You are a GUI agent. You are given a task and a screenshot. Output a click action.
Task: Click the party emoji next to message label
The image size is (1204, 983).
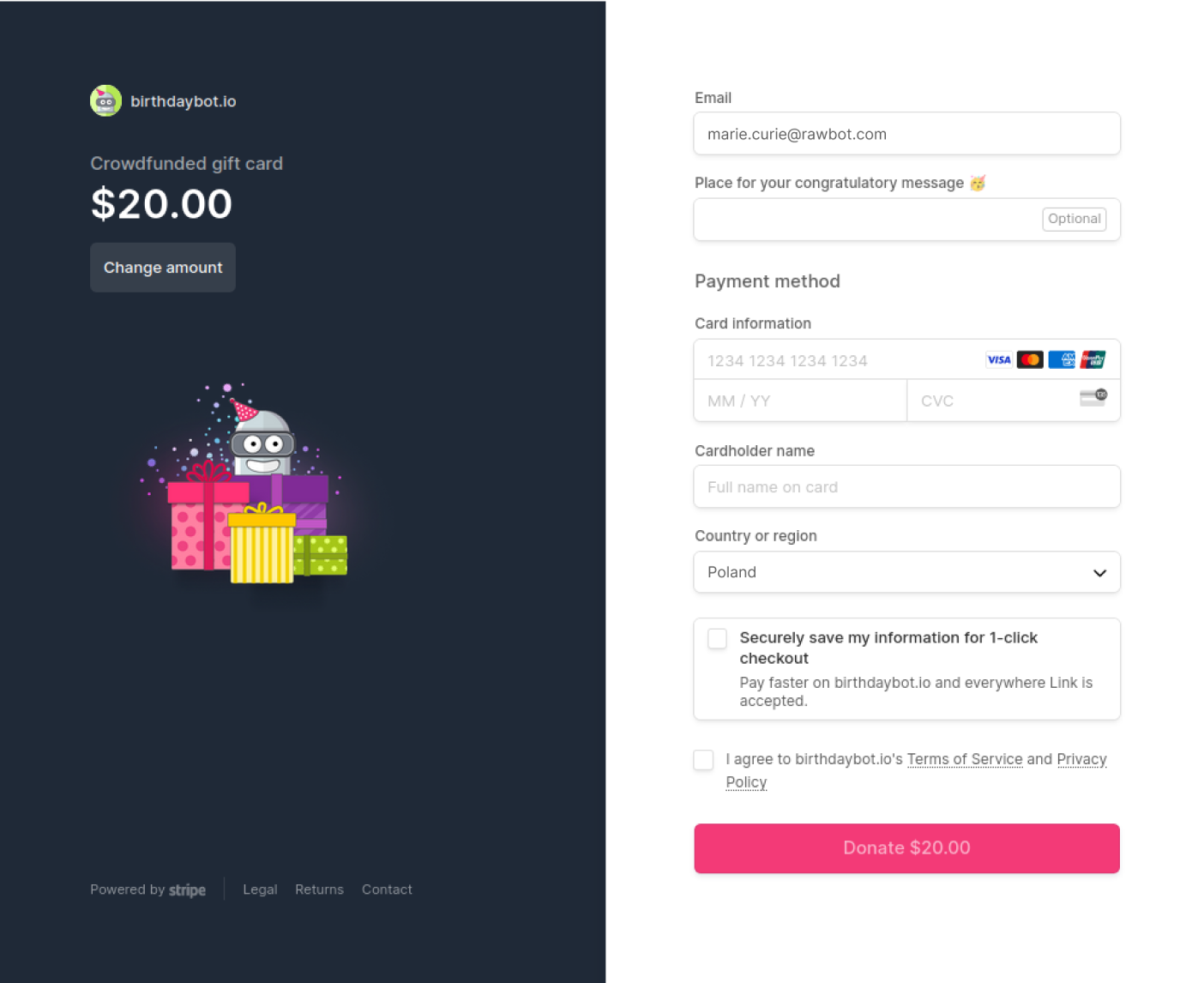click(x=979, y=182)
